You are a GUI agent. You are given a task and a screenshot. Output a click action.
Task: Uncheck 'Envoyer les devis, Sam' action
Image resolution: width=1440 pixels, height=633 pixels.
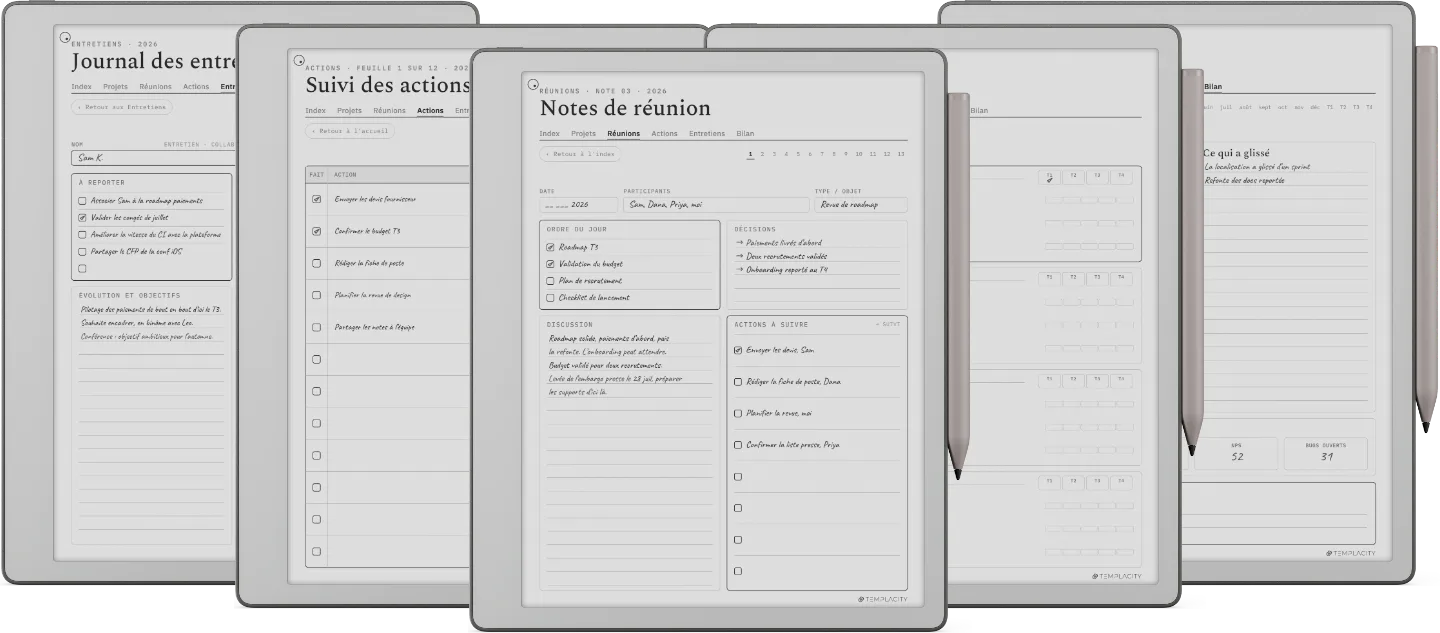point(738,350)
